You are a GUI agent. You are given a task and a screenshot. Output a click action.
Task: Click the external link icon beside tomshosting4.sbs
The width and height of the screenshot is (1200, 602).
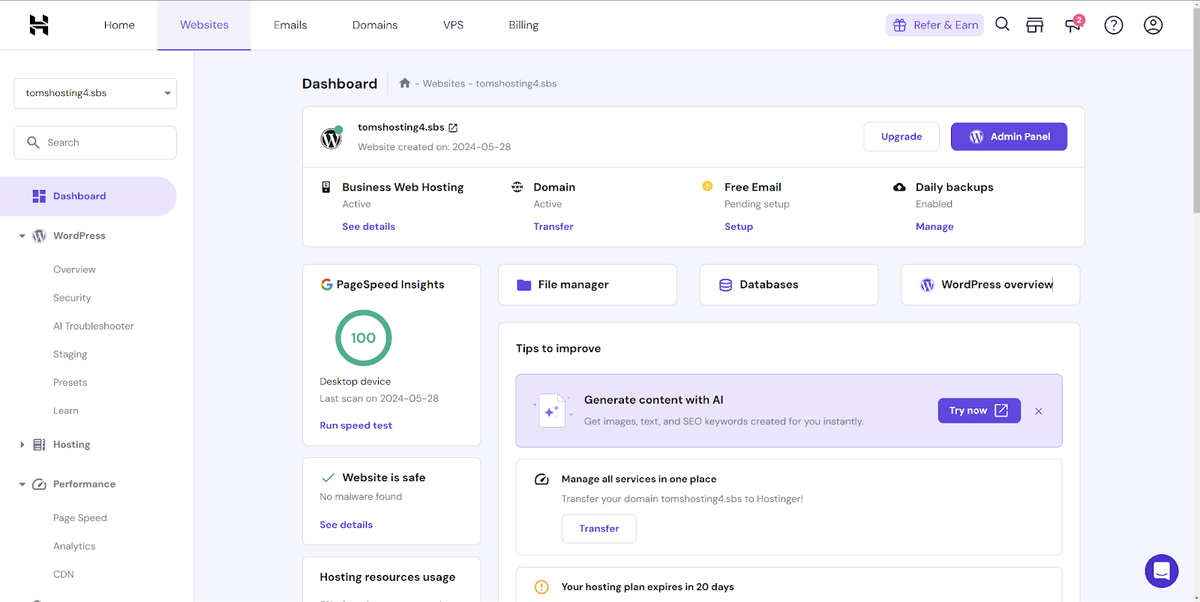pyautogui.click(x=455, y=127)
